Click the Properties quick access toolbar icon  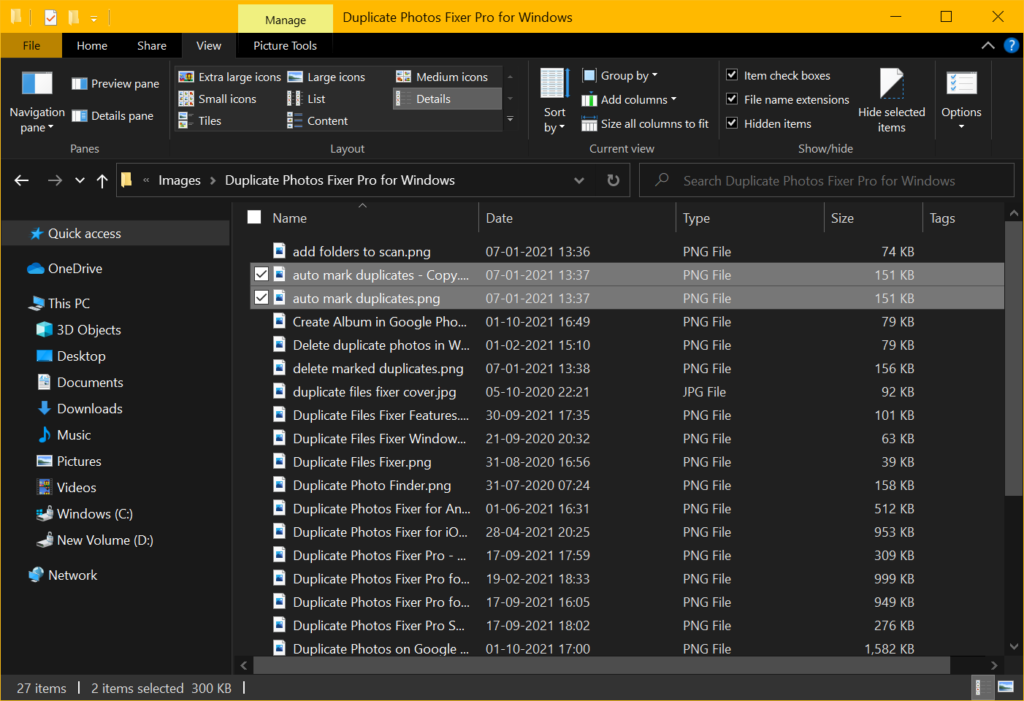[x=50, y=18]
